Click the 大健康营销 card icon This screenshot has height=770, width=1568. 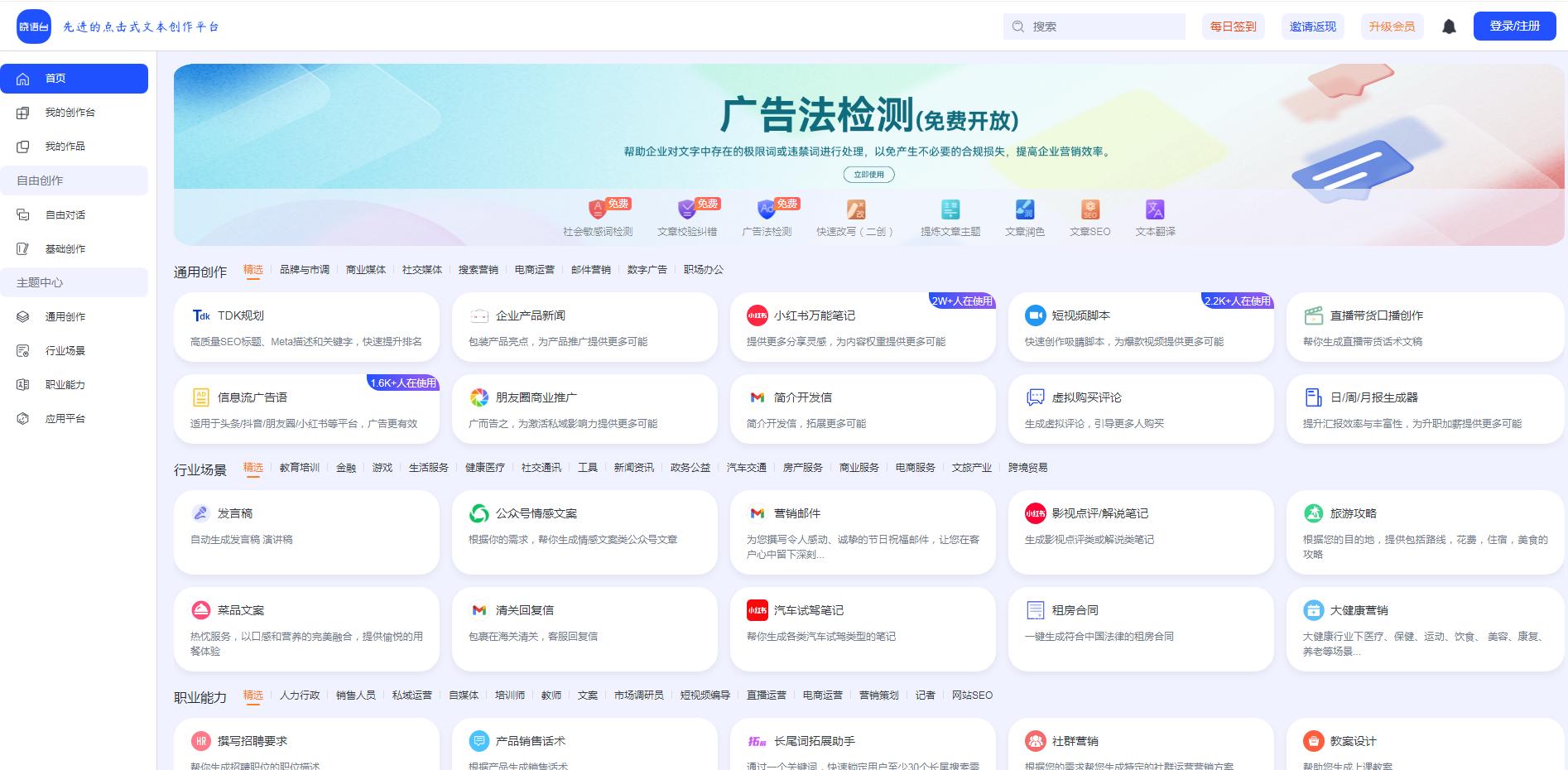tap(1313, 610)
